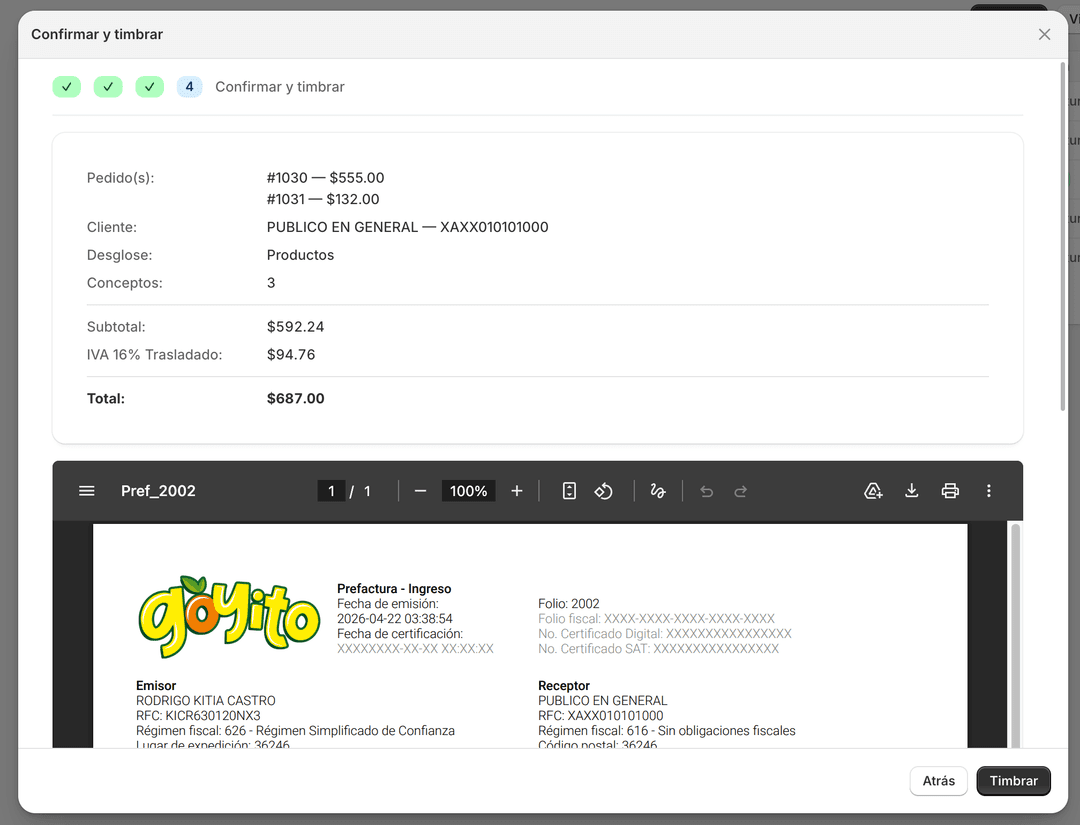This screenshot has width=1080, height=825.
Task: Click No. Certificado SAT placeholder line
Action: click(x=658, y=649)
